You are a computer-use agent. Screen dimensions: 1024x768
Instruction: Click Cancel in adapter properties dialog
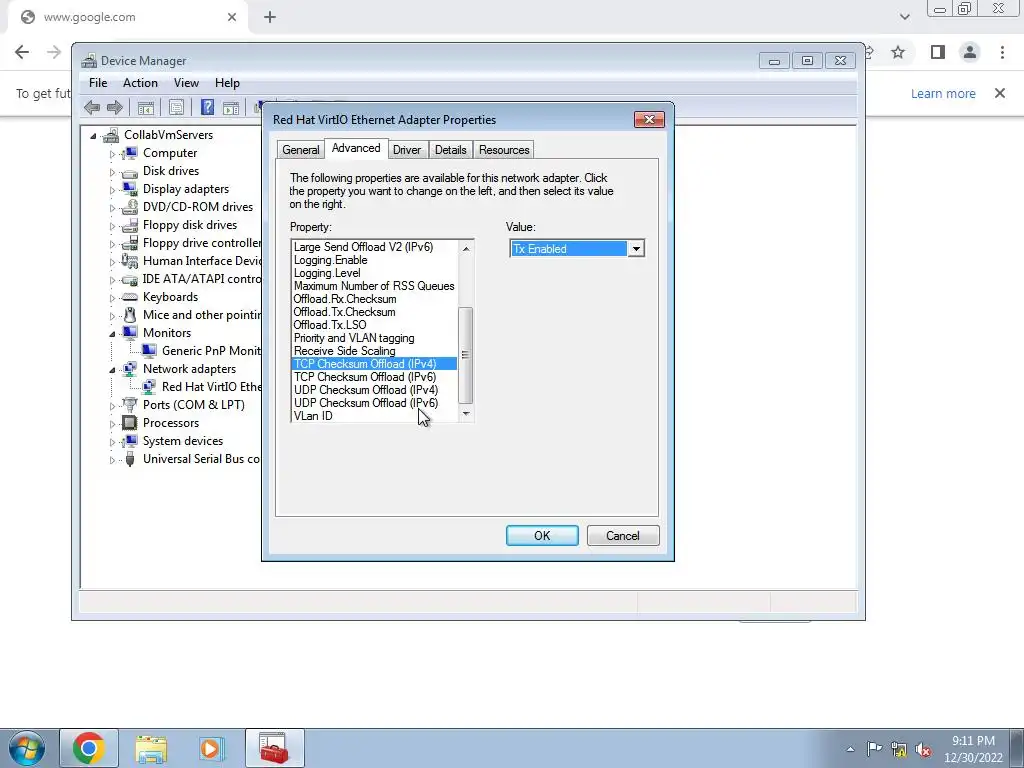tap(623, 536)
